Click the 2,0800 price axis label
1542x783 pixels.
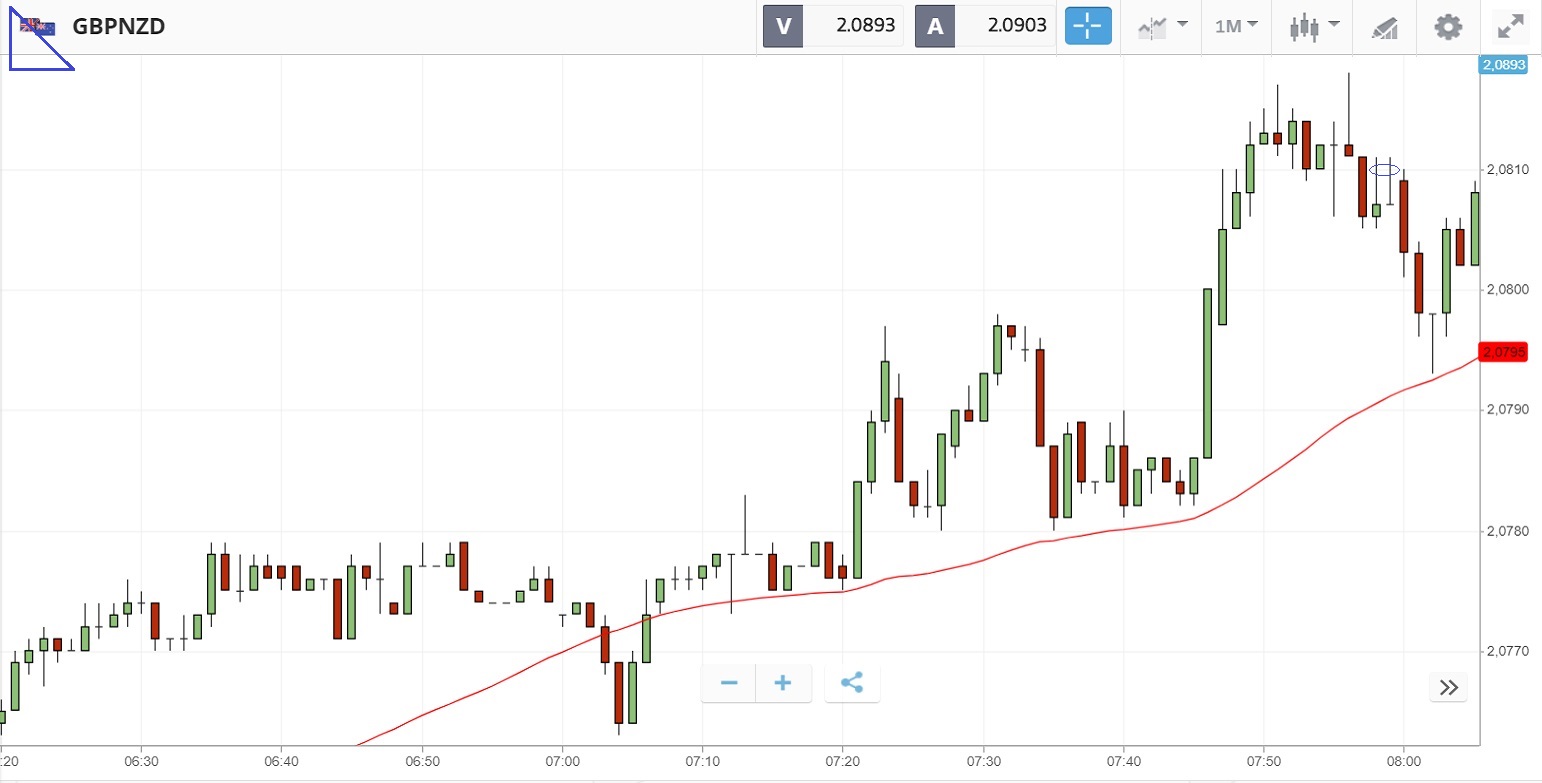(1506, 290)
